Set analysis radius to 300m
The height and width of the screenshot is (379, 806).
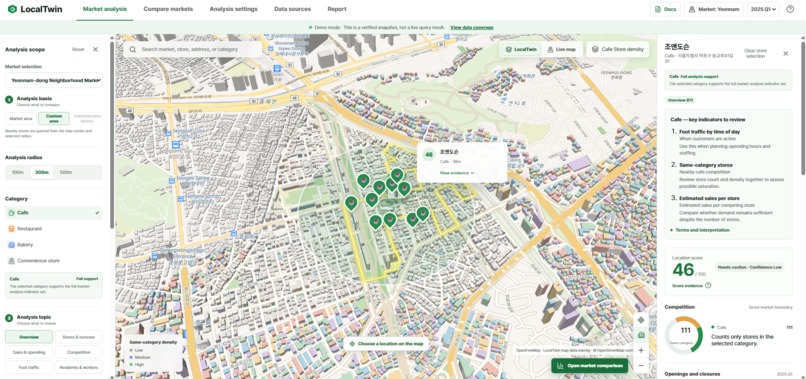click(x=42, y=172)
